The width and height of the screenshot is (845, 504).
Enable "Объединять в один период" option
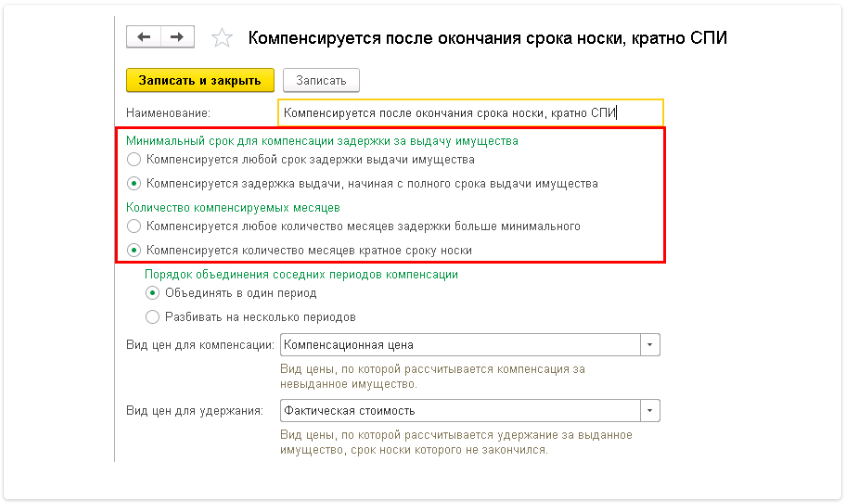[x=152, y=293]
